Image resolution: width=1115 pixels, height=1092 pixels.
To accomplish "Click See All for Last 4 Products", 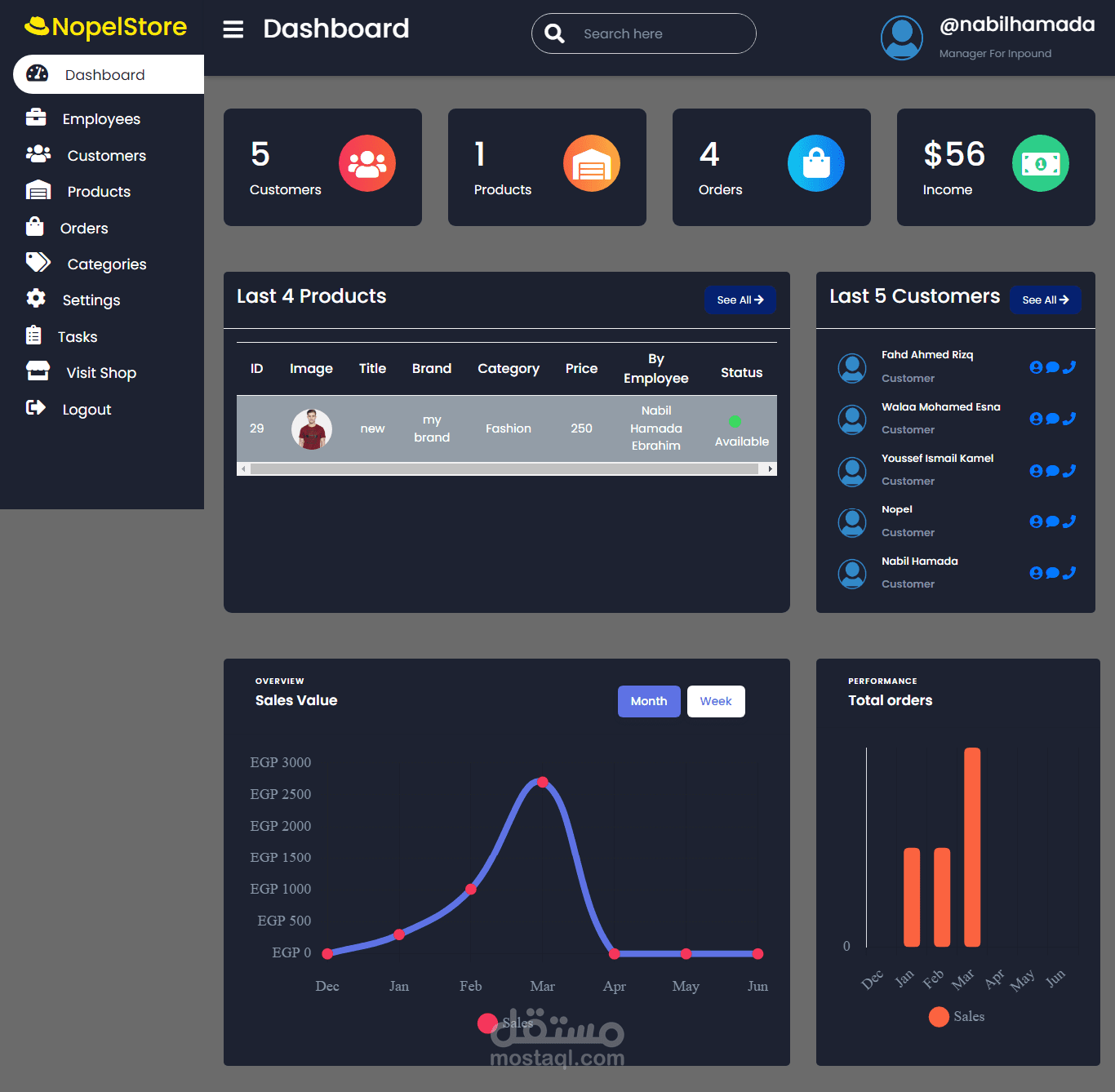I will coord(740,300).
